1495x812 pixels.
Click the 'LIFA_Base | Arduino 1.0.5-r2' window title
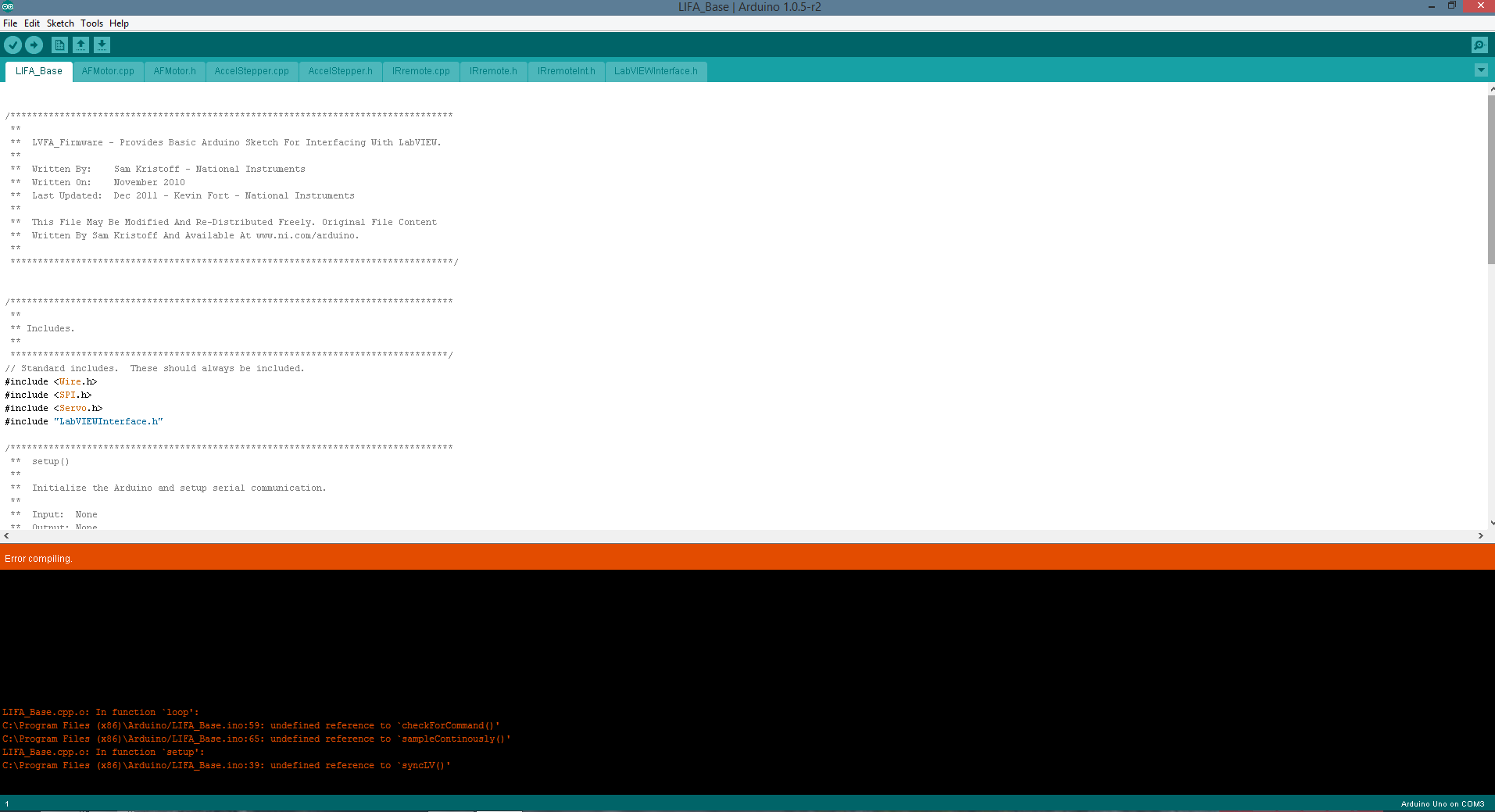(749, 7)
